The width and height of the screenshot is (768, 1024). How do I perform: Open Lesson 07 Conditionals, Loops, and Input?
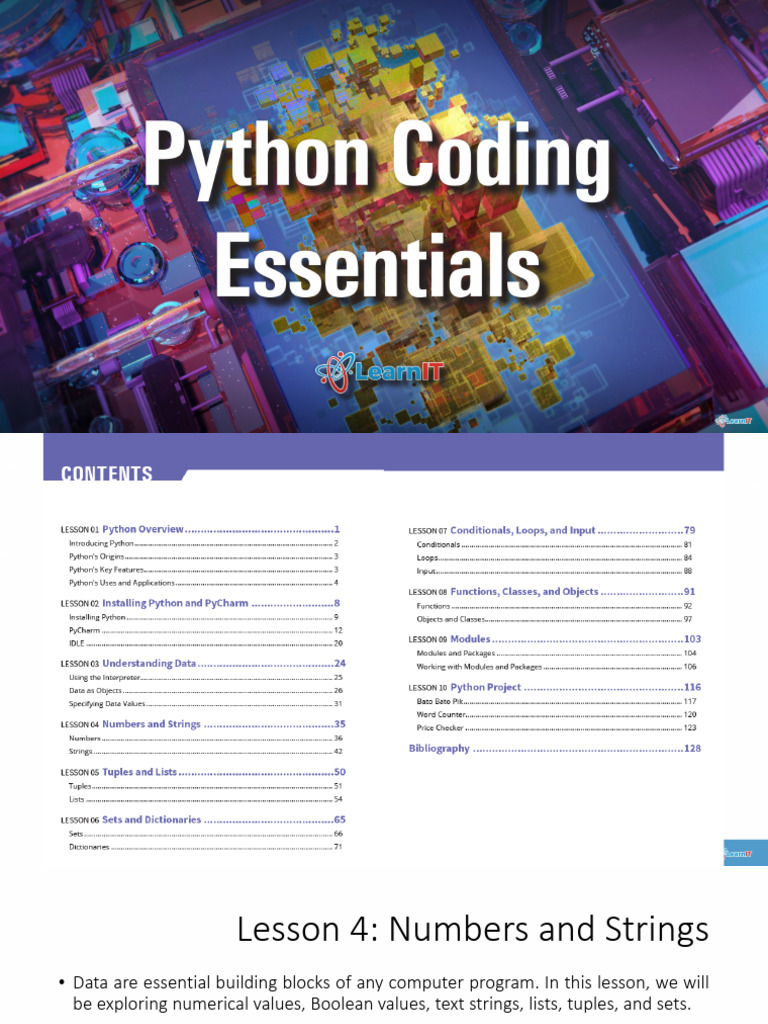pos(552,530)
